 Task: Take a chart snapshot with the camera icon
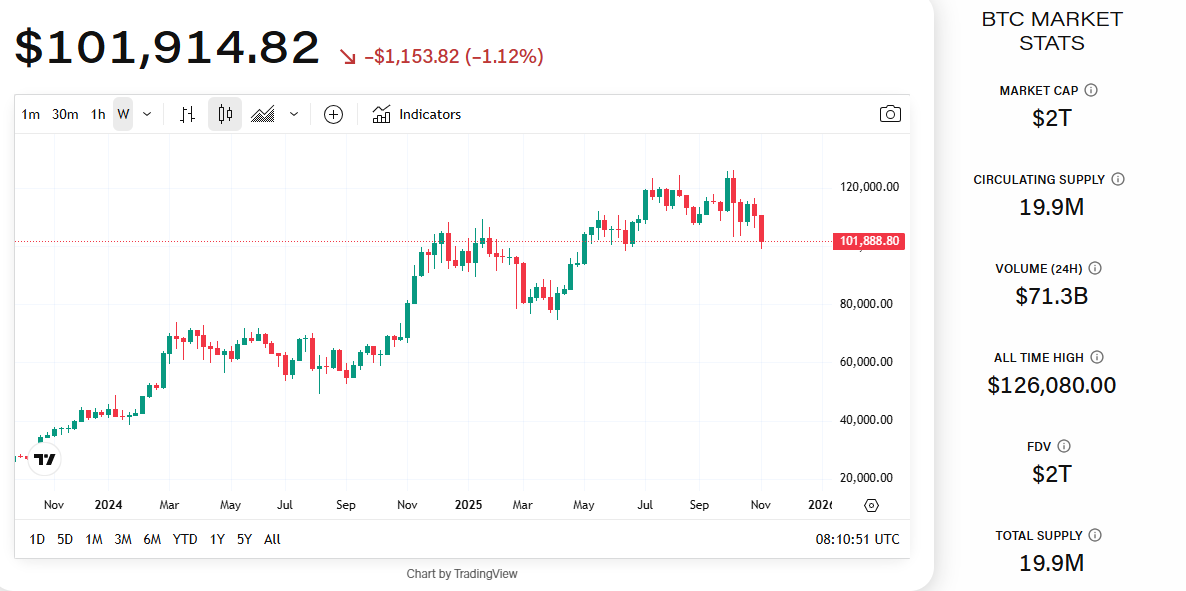pos(889,114)
